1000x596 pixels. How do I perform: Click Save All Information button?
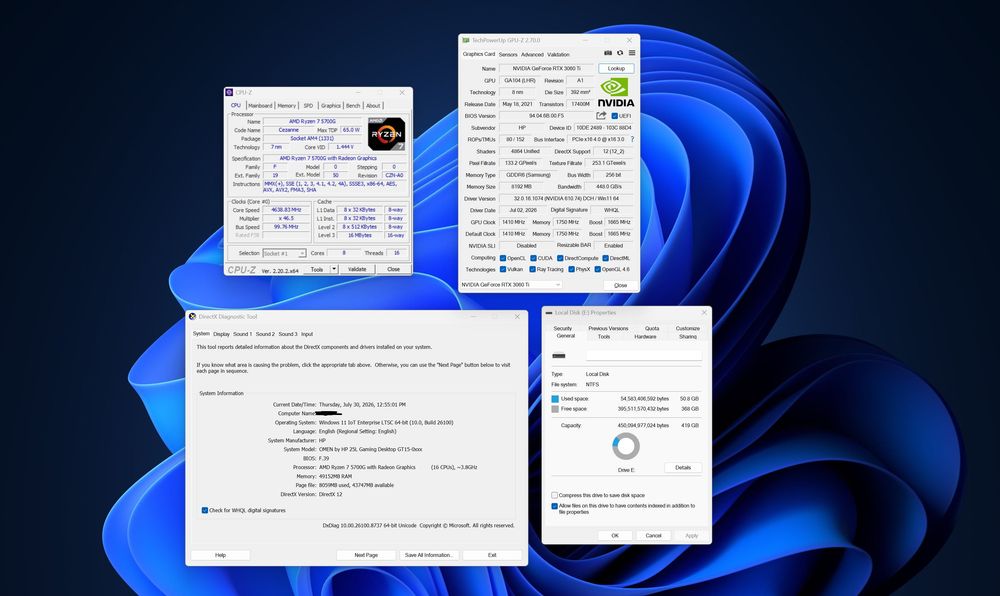tap(429, 555)
